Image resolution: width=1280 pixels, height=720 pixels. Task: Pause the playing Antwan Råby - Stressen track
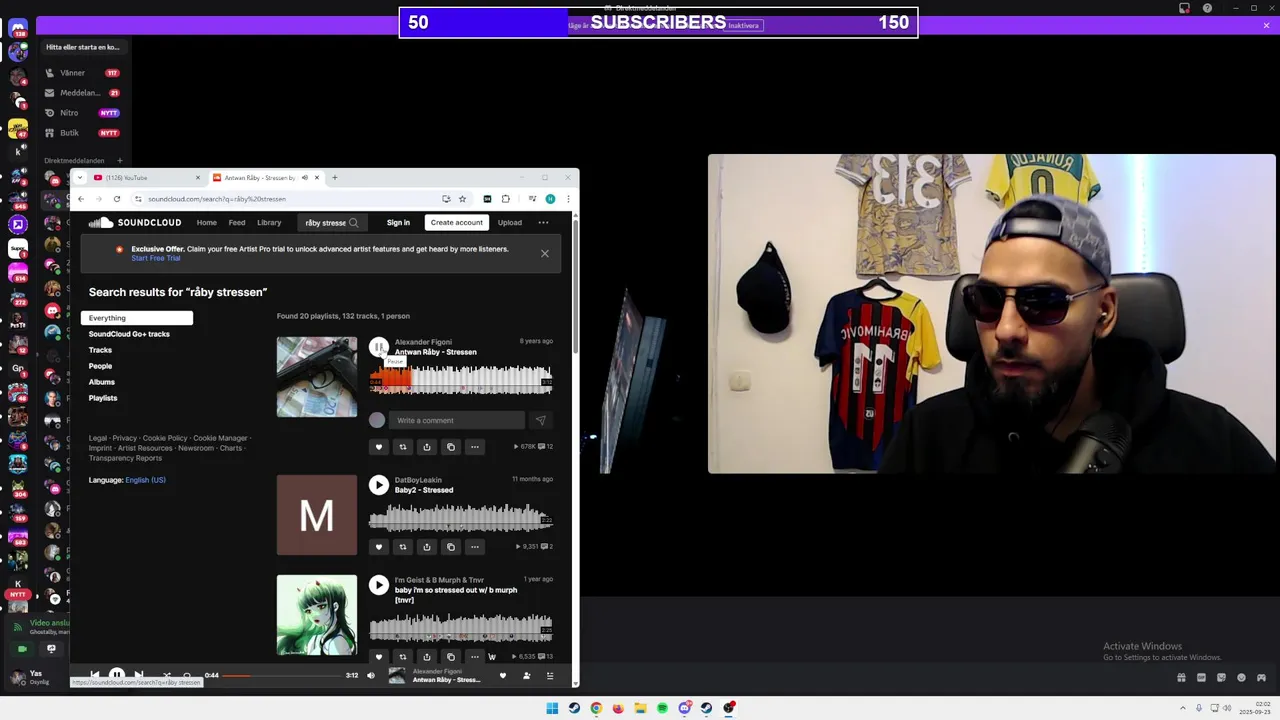[378, 347]
